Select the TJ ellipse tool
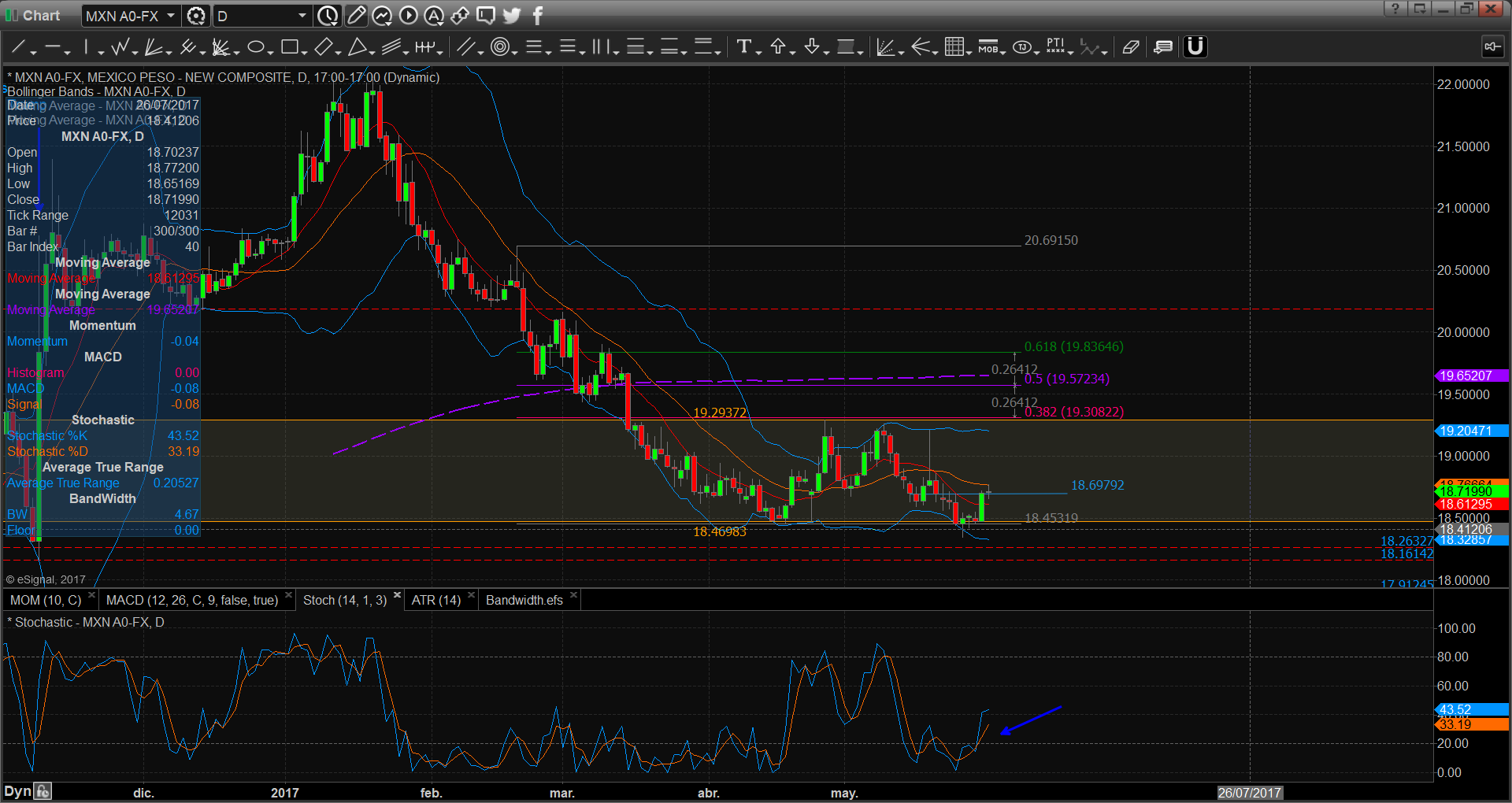The width and height of the screenshot is (1512, 803). tap(1021, 47)
